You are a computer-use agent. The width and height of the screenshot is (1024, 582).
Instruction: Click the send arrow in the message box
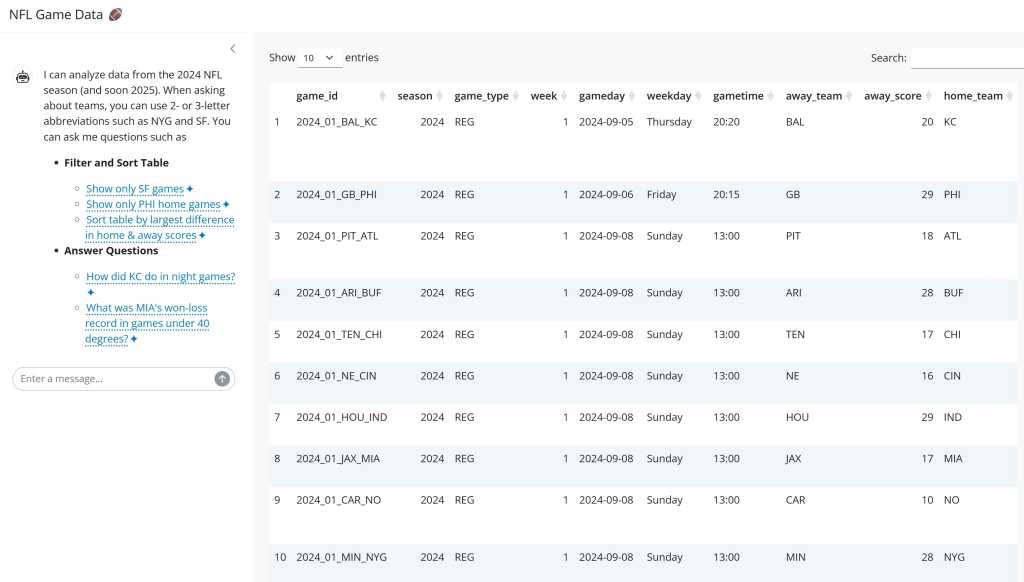(x=221, y=378)
